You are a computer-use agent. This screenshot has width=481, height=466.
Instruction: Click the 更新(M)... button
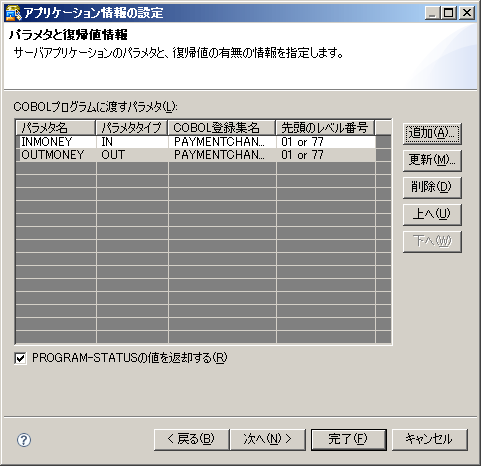432,160
